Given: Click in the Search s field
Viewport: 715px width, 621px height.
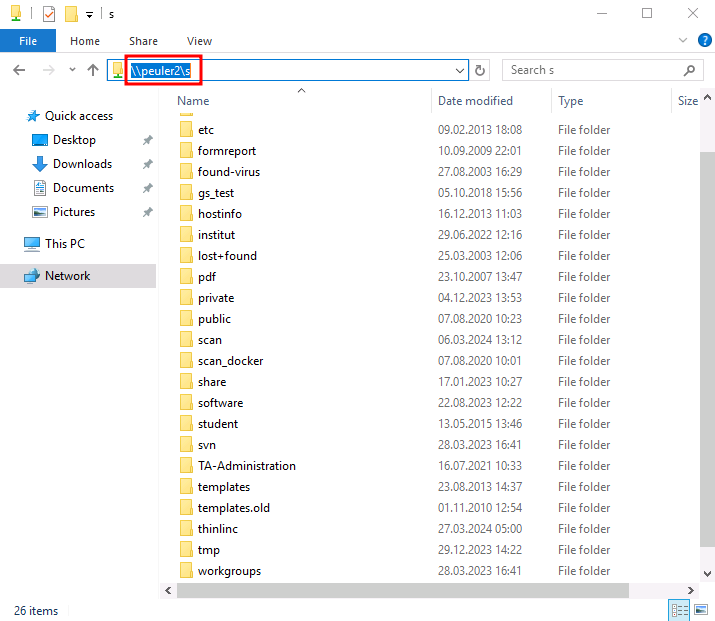Looking at the screenshot, I should (595, 70).
